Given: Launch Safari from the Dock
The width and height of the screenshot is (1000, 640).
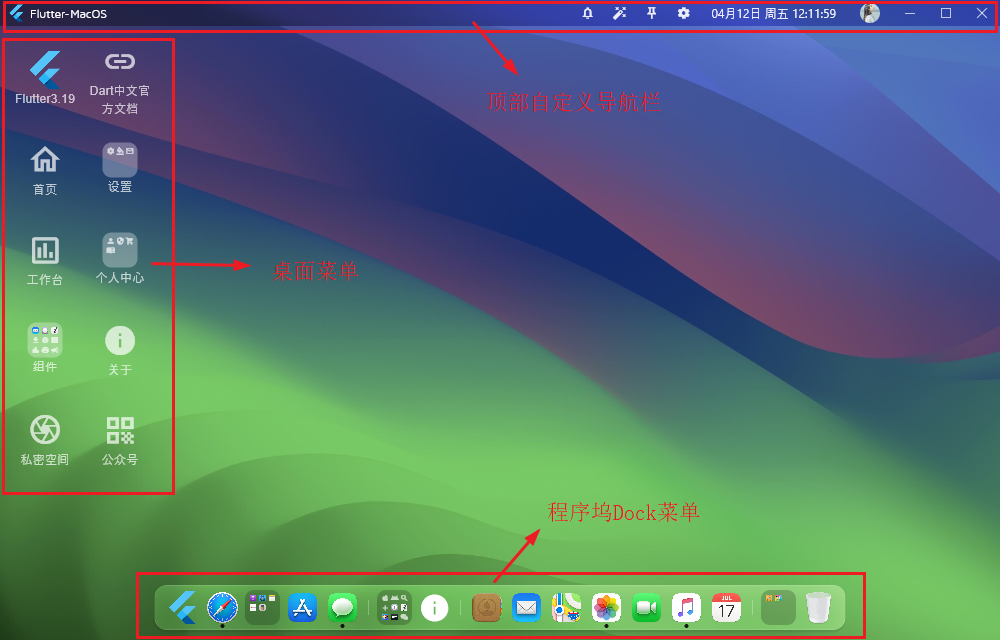Looking at the screenshot, I should pos(223,607).
